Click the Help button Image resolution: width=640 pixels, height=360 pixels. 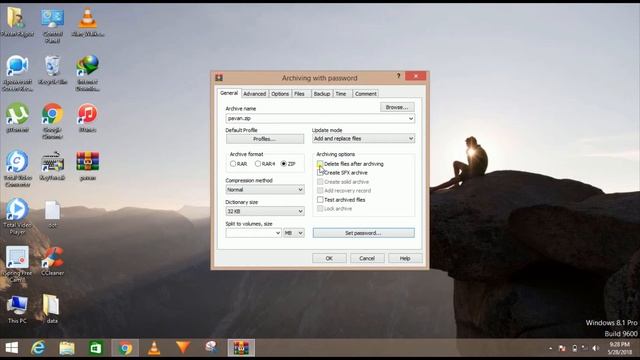(405, 258)
